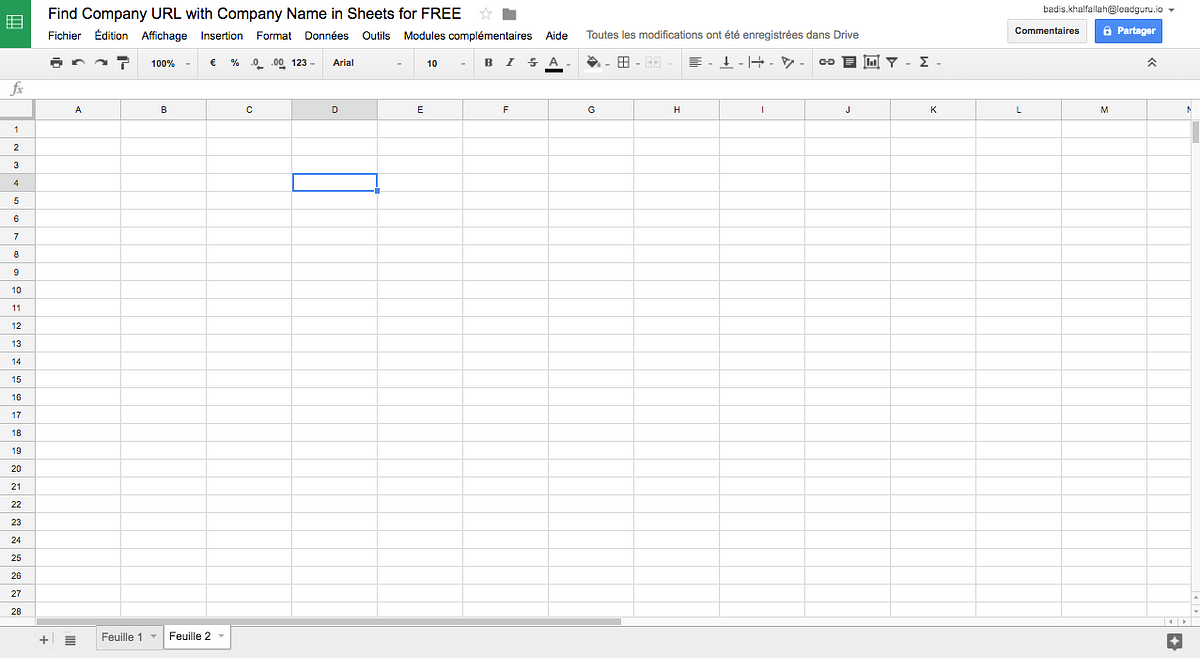This screenshot has width=1200, height=658.
Task: Open the Google Sheets home icon
Action: tap(16, 23)
